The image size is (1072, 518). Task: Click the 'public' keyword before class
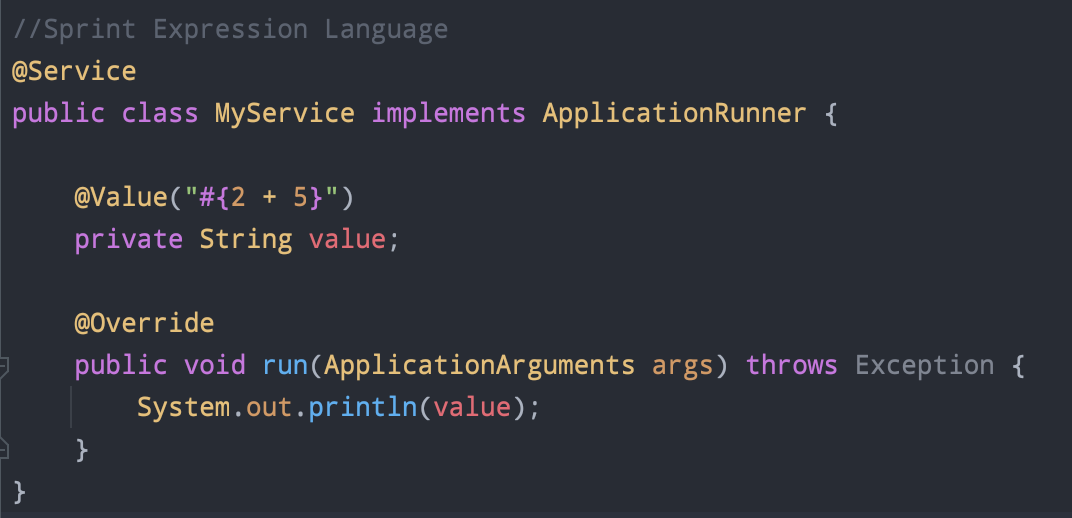point(58,113)
